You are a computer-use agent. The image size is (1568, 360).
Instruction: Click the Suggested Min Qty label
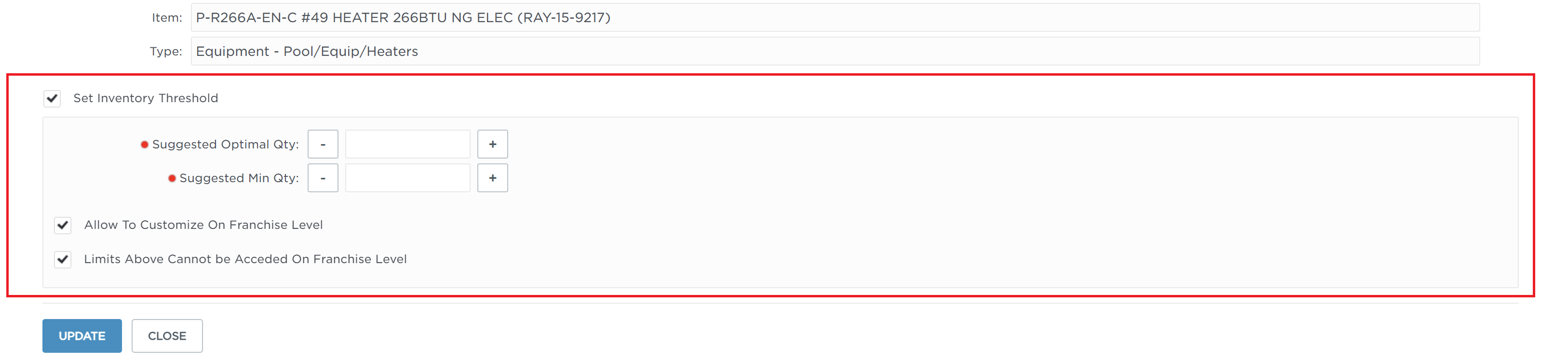tap(239, 178)
